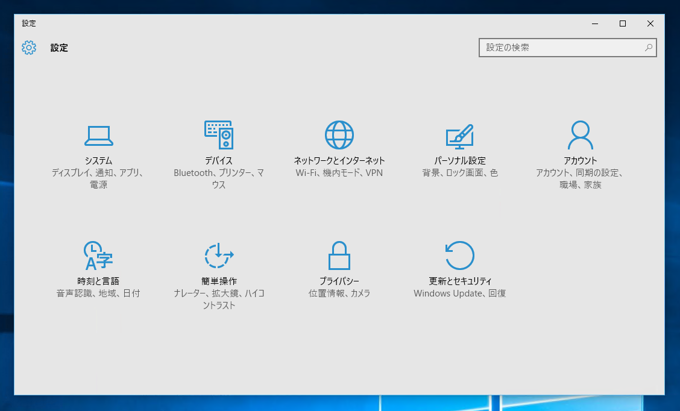Screen dimensions: 680x411
Task: Click the システム category title
Action: pos(98,160)
